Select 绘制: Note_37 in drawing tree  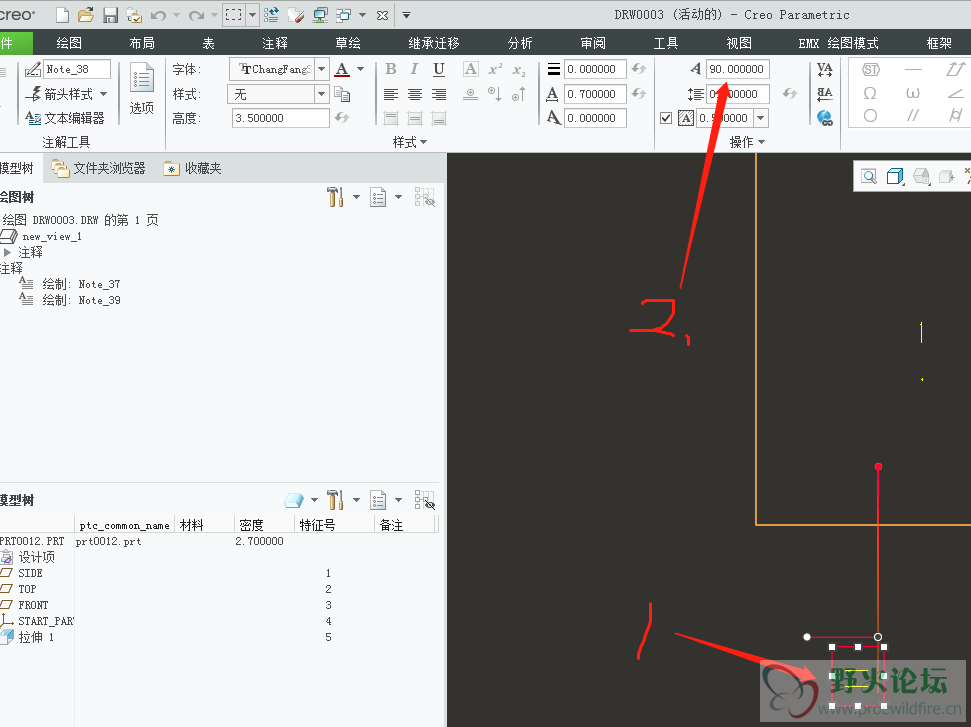coord(70,284)
